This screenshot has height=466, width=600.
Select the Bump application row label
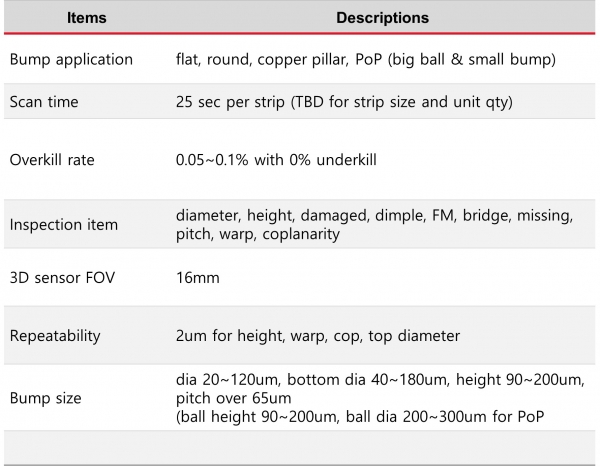click(71, 60)
